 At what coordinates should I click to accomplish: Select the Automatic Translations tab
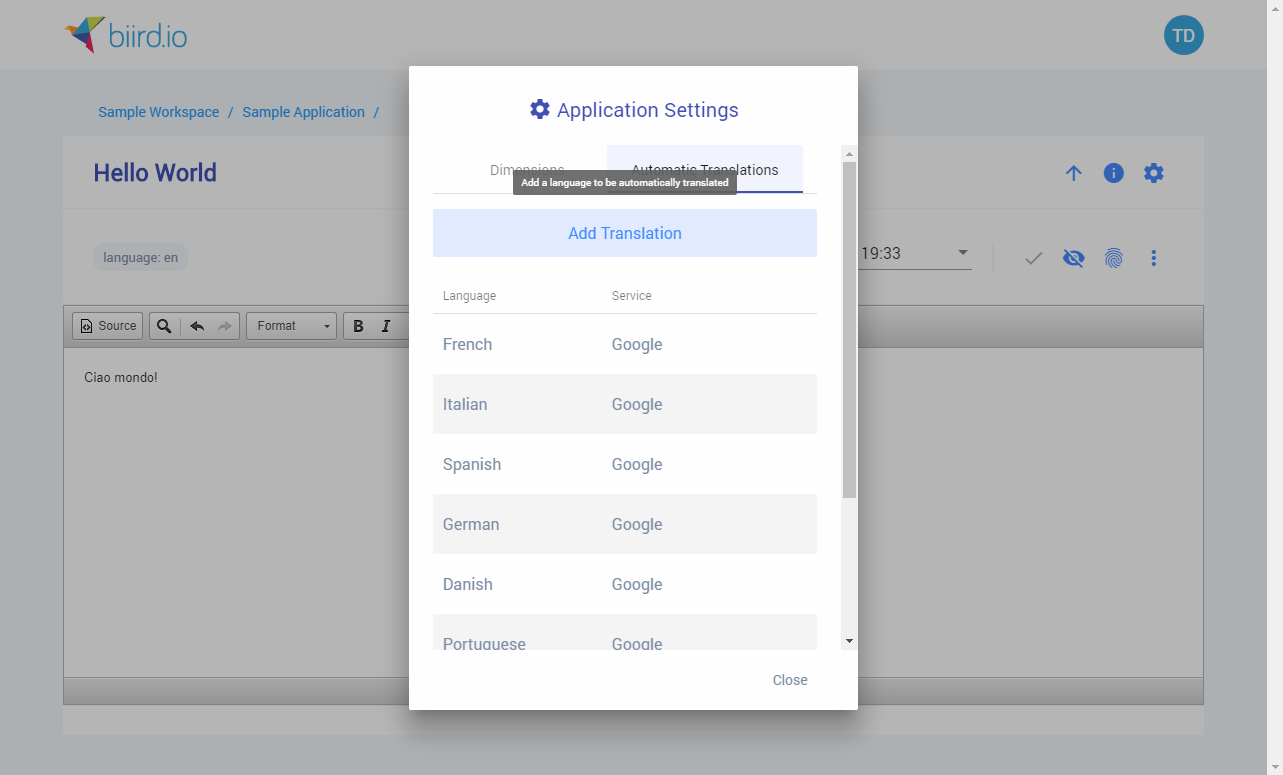click(705, 170)
